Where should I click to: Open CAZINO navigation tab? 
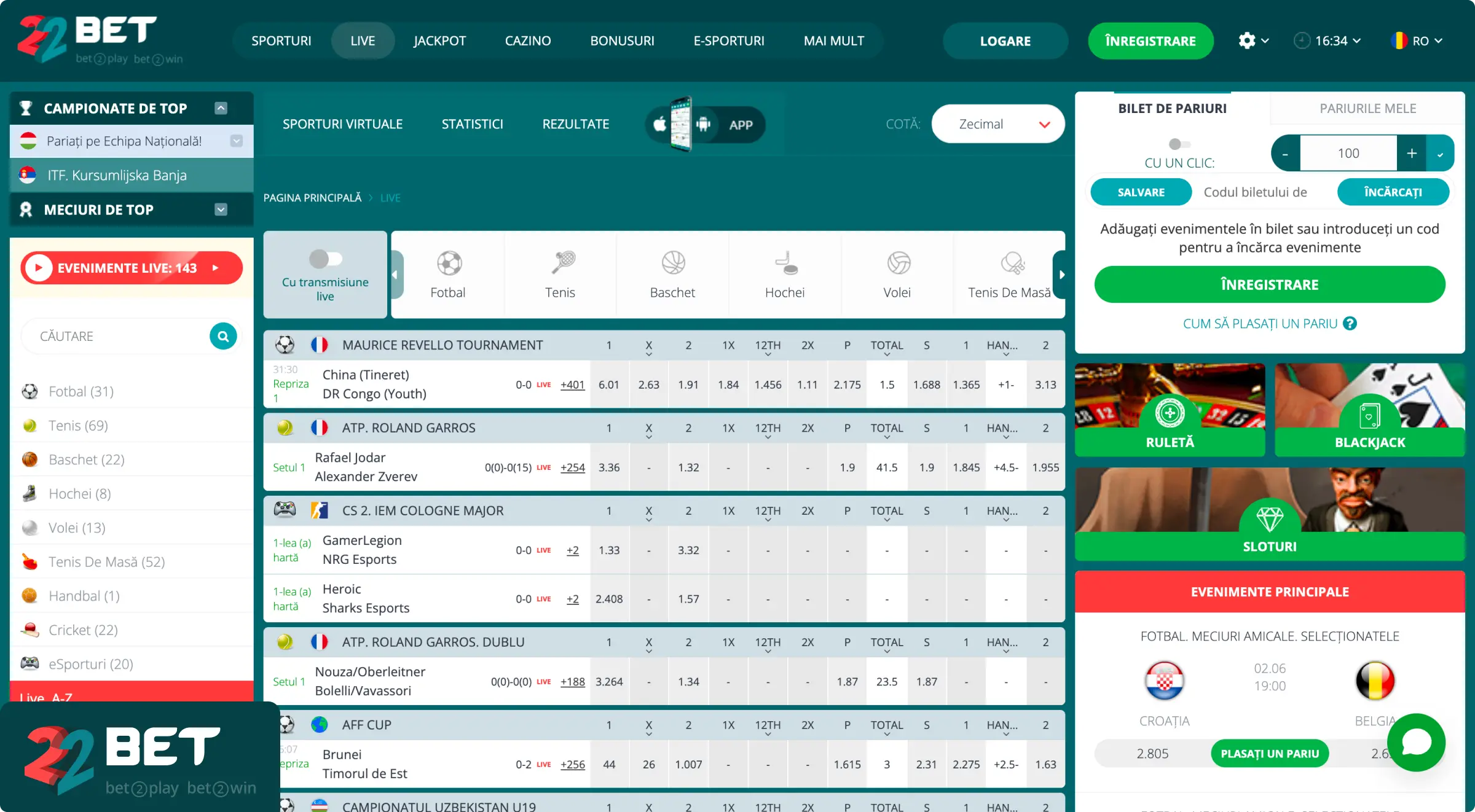pos(528,41)
